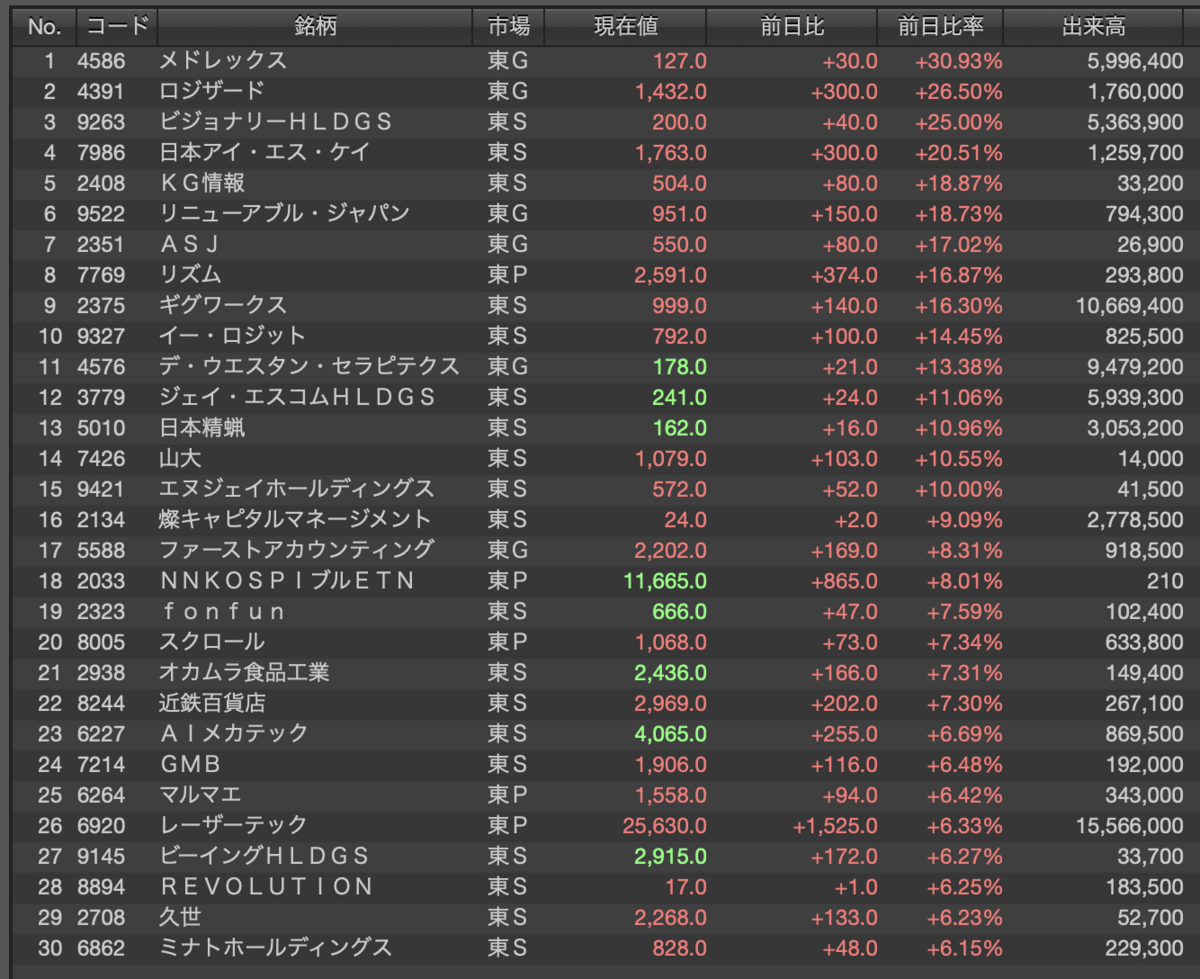Click volume value 5,996,400
This screenshot has height=979, width=1200.
pos(1135,61)
